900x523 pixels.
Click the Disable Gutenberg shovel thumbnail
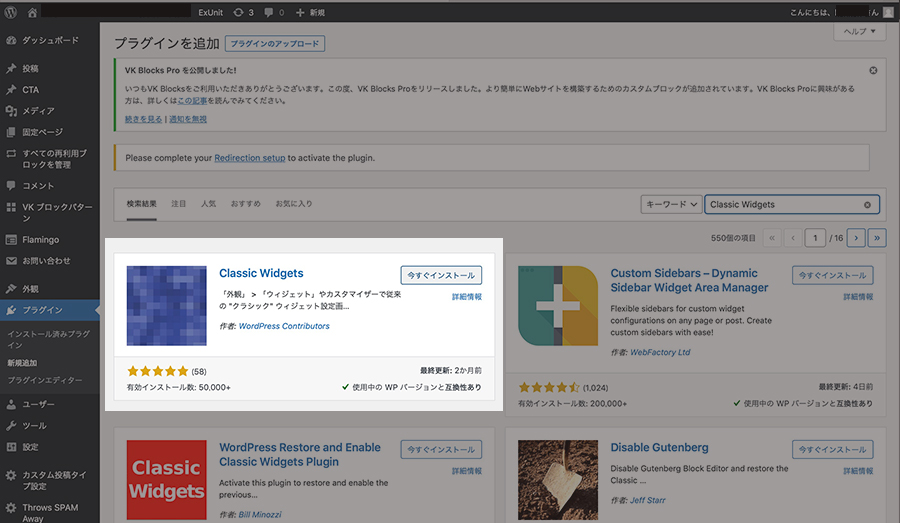[x=558, y=480]
